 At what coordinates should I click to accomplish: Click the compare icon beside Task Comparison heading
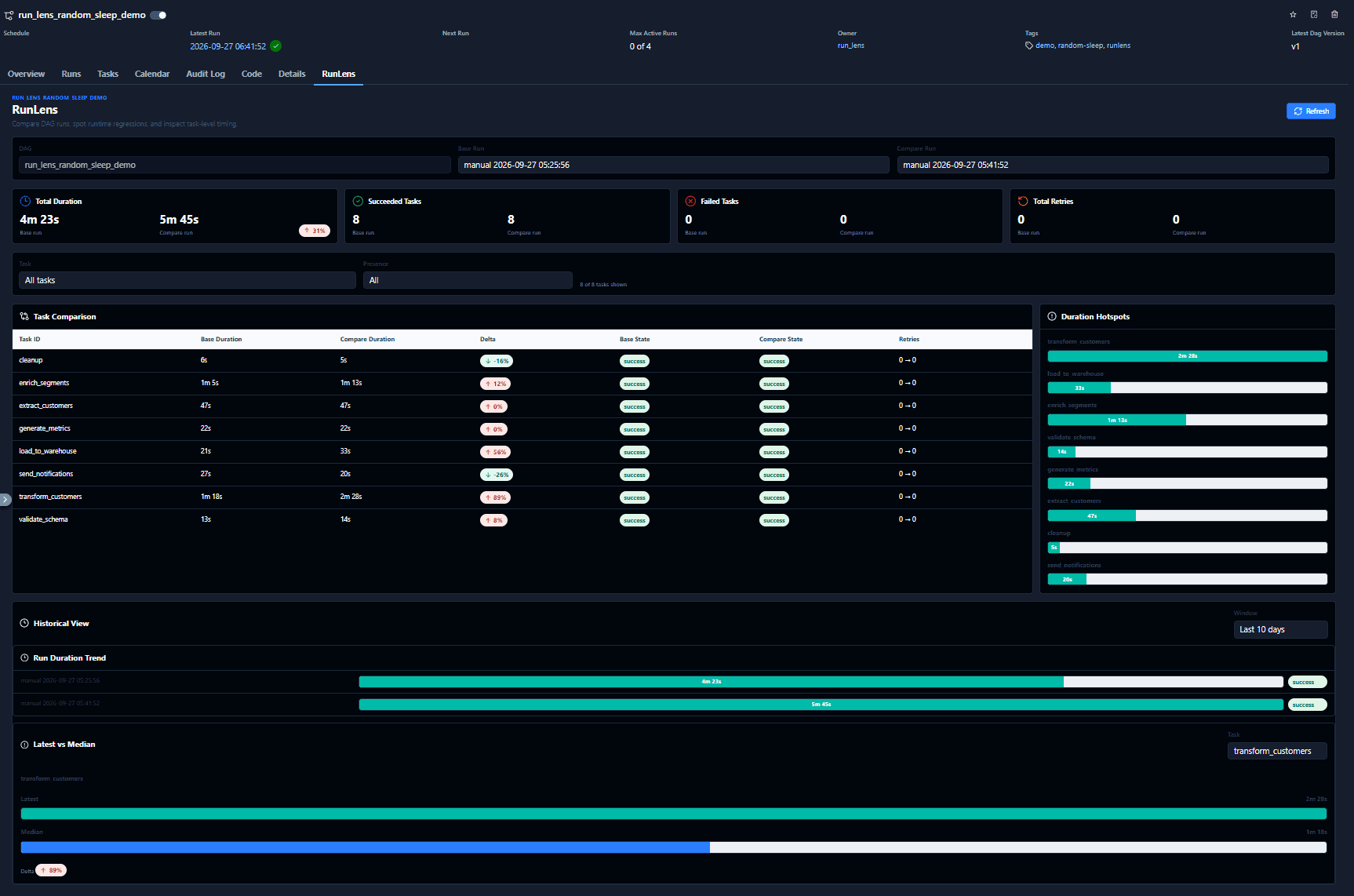[24, 316]
